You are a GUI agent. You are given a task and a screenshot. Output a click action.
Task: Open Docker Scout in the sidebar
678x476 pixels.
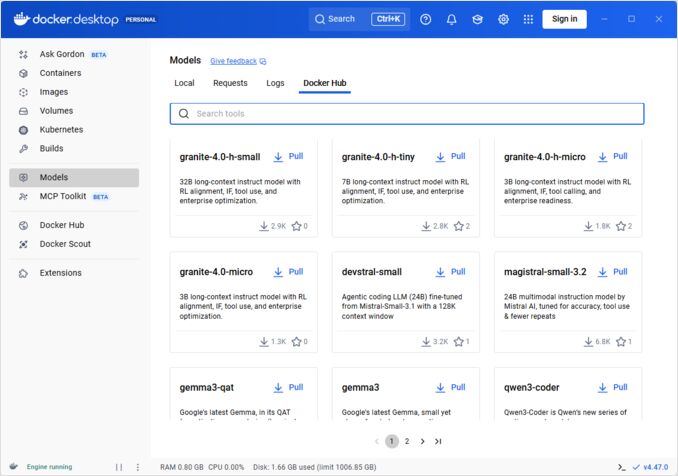(65, 244)
